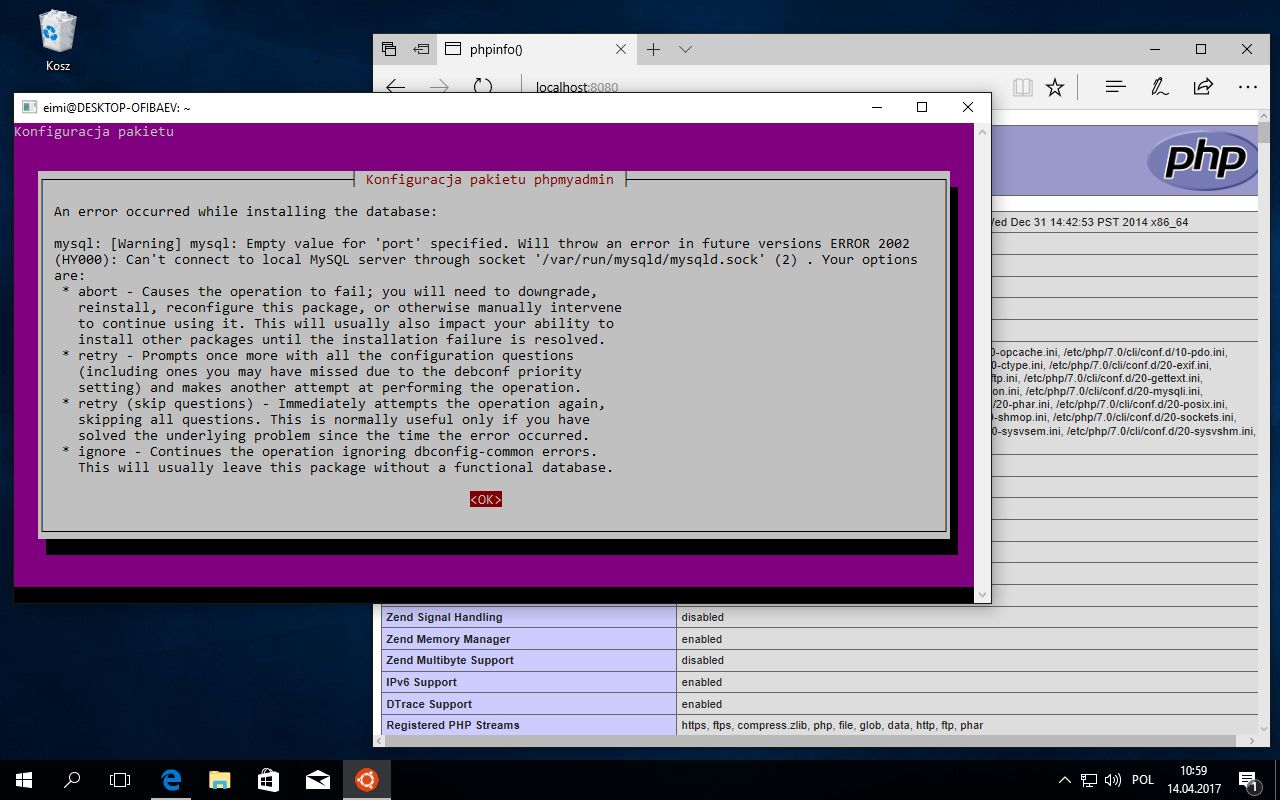Viewport: 1280px width, 800px height.
Task: Open a new tab with plus button
Action: pyautogui.click(x=653, y=49)
